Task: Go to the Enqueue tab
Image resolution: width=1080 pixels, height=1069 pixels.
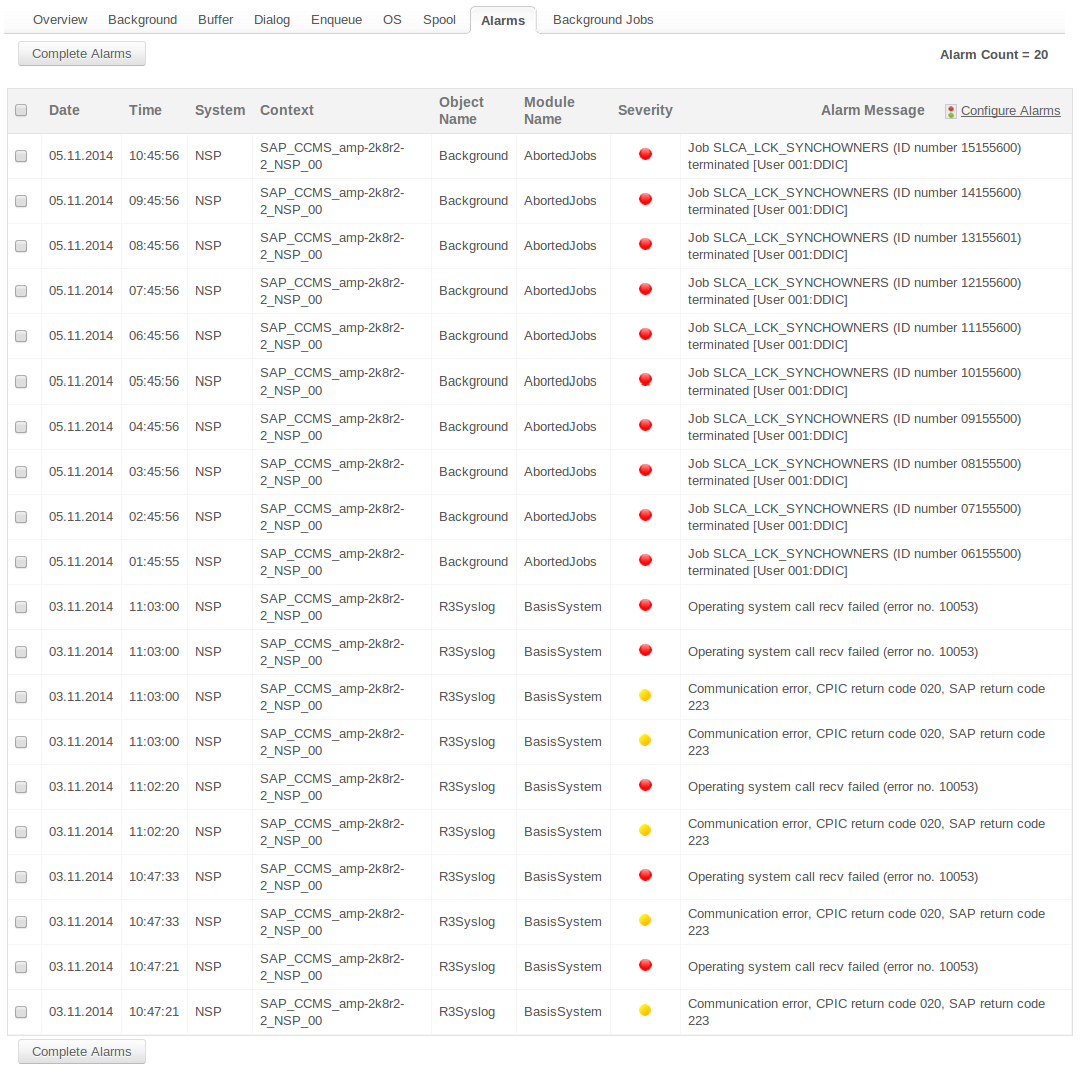Action: 336,20
